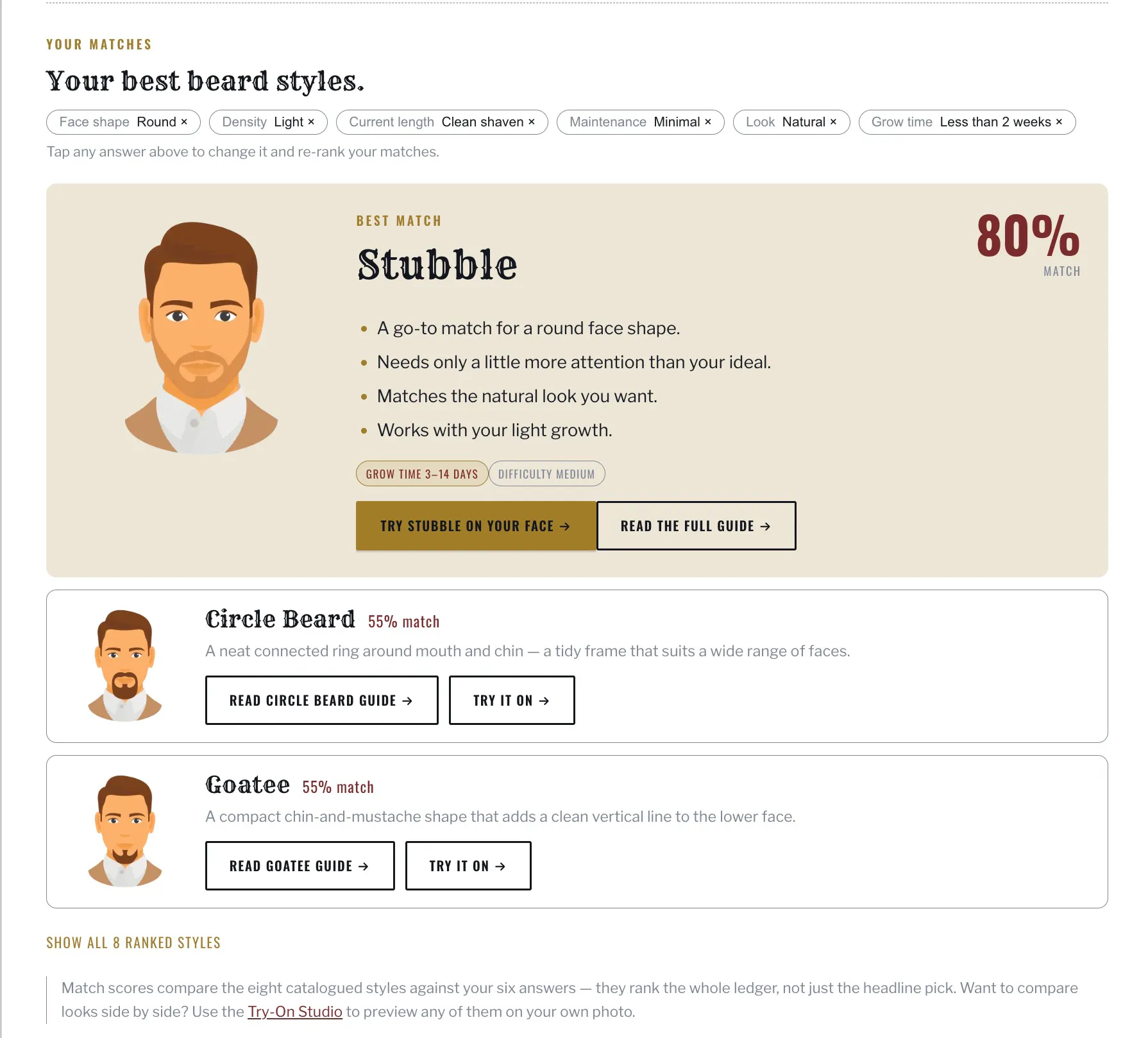Open the Read Goatee Guide

(x=300, y=866)
